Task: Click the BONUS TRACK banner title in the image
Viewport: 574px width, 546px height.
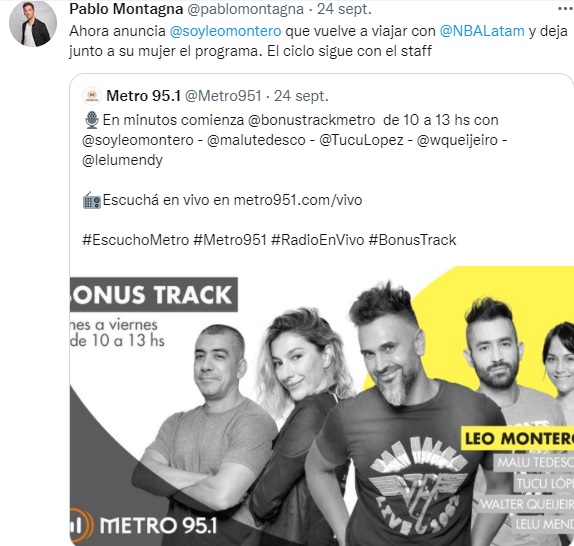Action: click(x=154, y=295)
